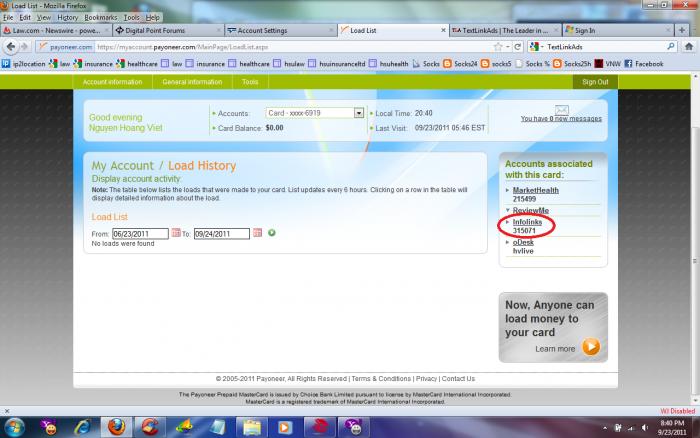Click the orange Learn more arrow button

[591, 346]
